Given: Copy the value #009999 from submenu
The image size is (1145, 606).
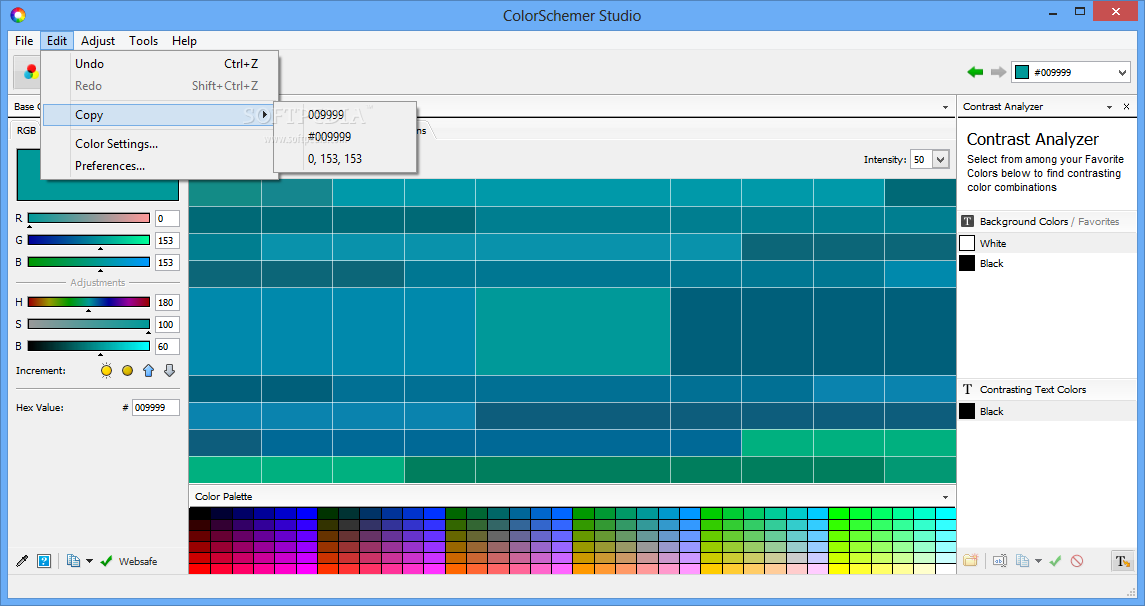Looking at the screenshot, I should (345, 137).
